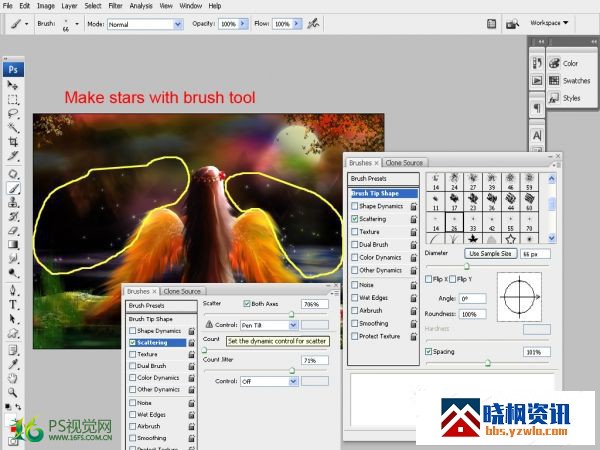Adjust the Scatter slider handle
The width and height of the screenshot is (600, 450).
point(291,314)
